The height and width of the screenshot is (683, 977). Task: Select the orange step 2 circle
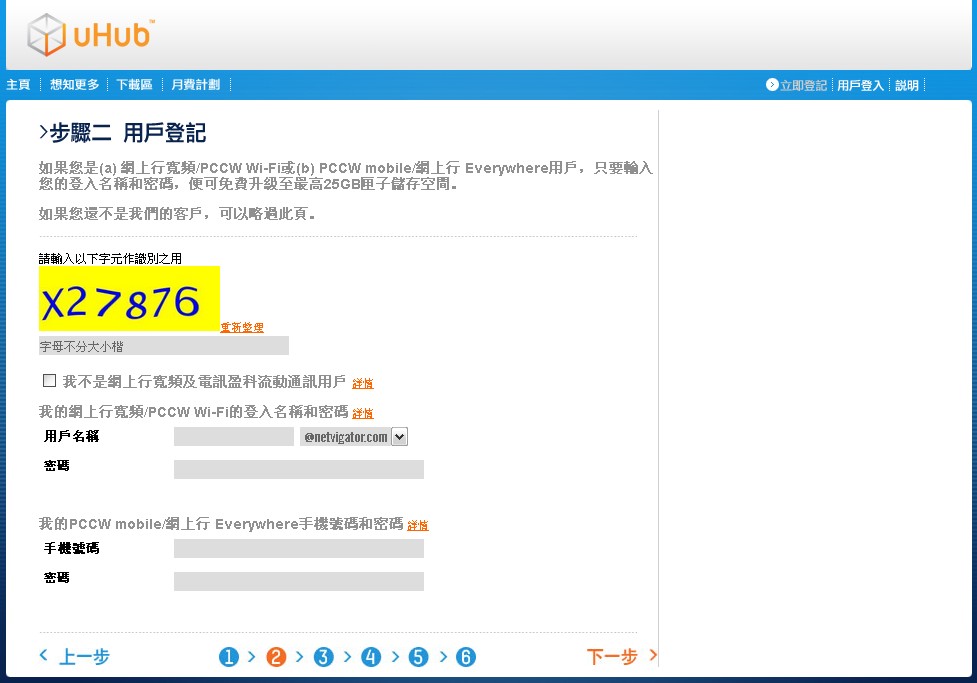pyautogui.click(x=276, y=657)
